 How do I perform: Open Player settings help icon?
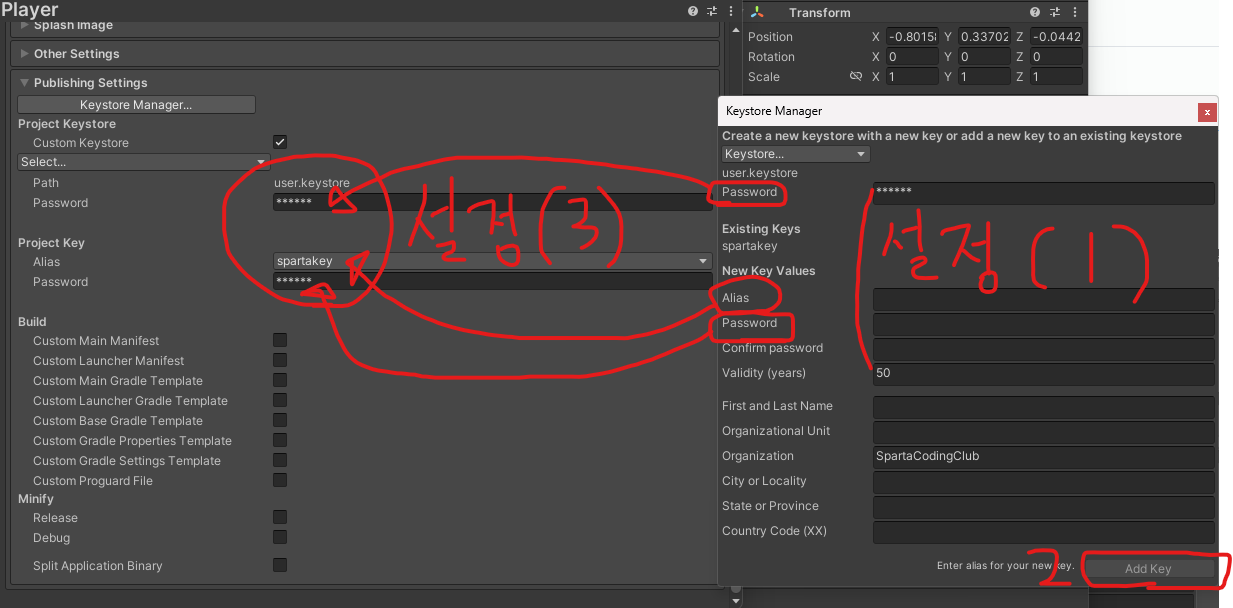pos(692,11)
